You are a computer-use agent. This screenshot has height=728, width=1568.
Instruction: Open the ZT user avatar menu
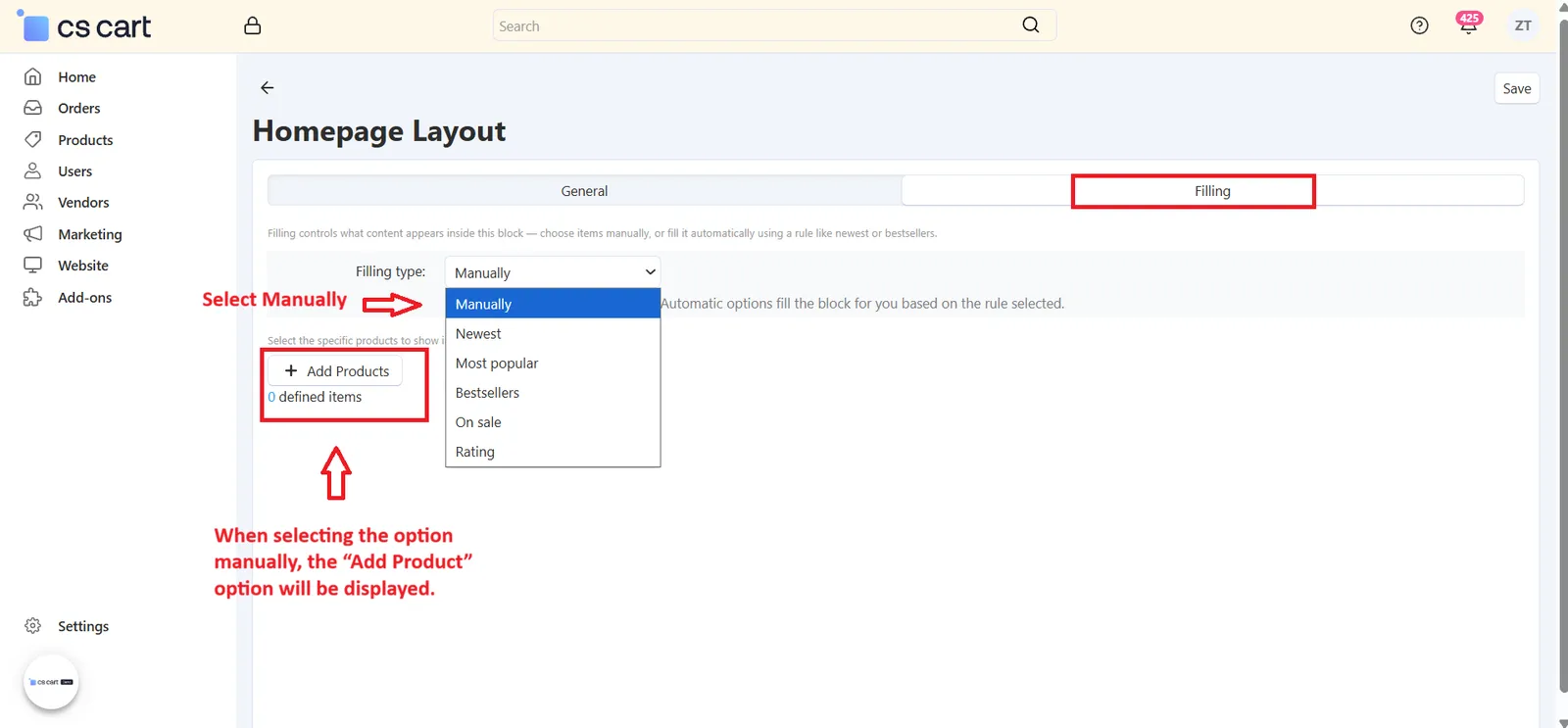point(1523,25)
